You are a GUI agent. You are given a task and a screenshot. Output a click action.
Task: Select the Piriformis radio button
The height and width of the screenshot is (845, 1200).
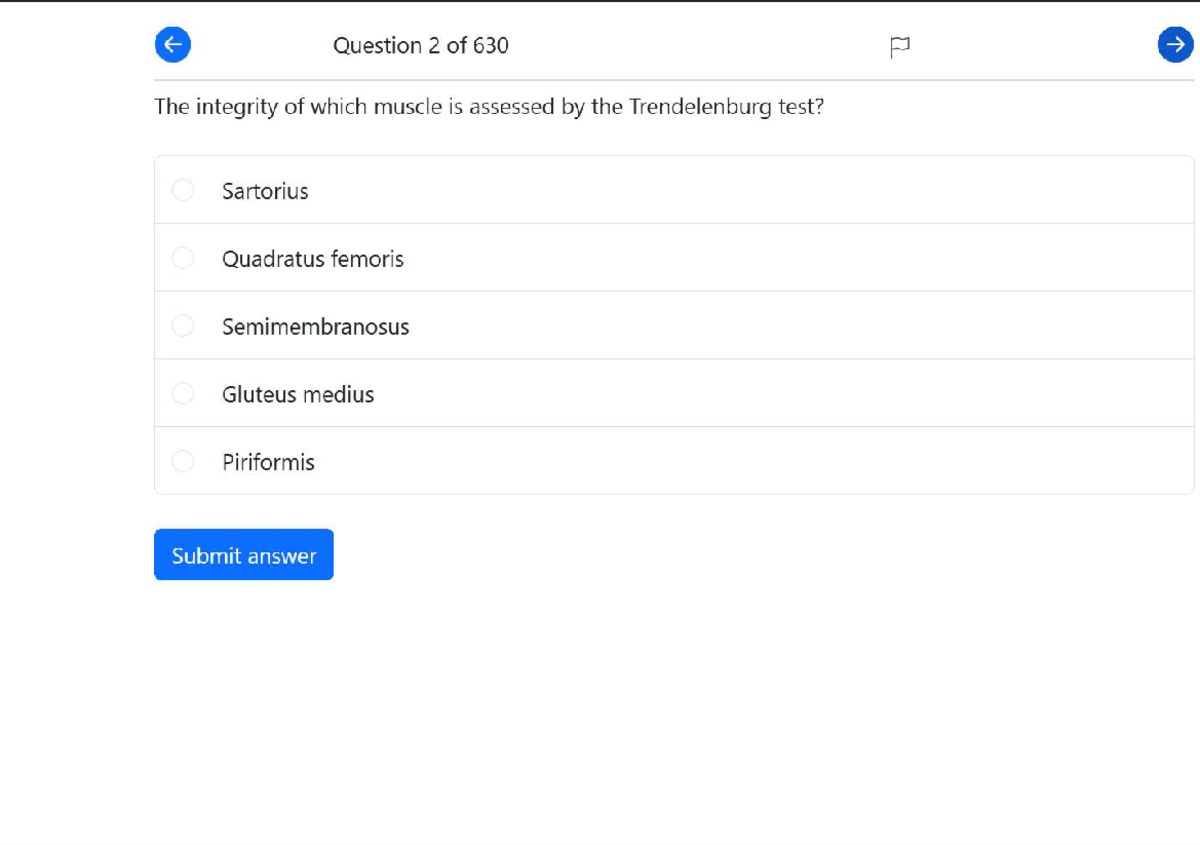183,461
